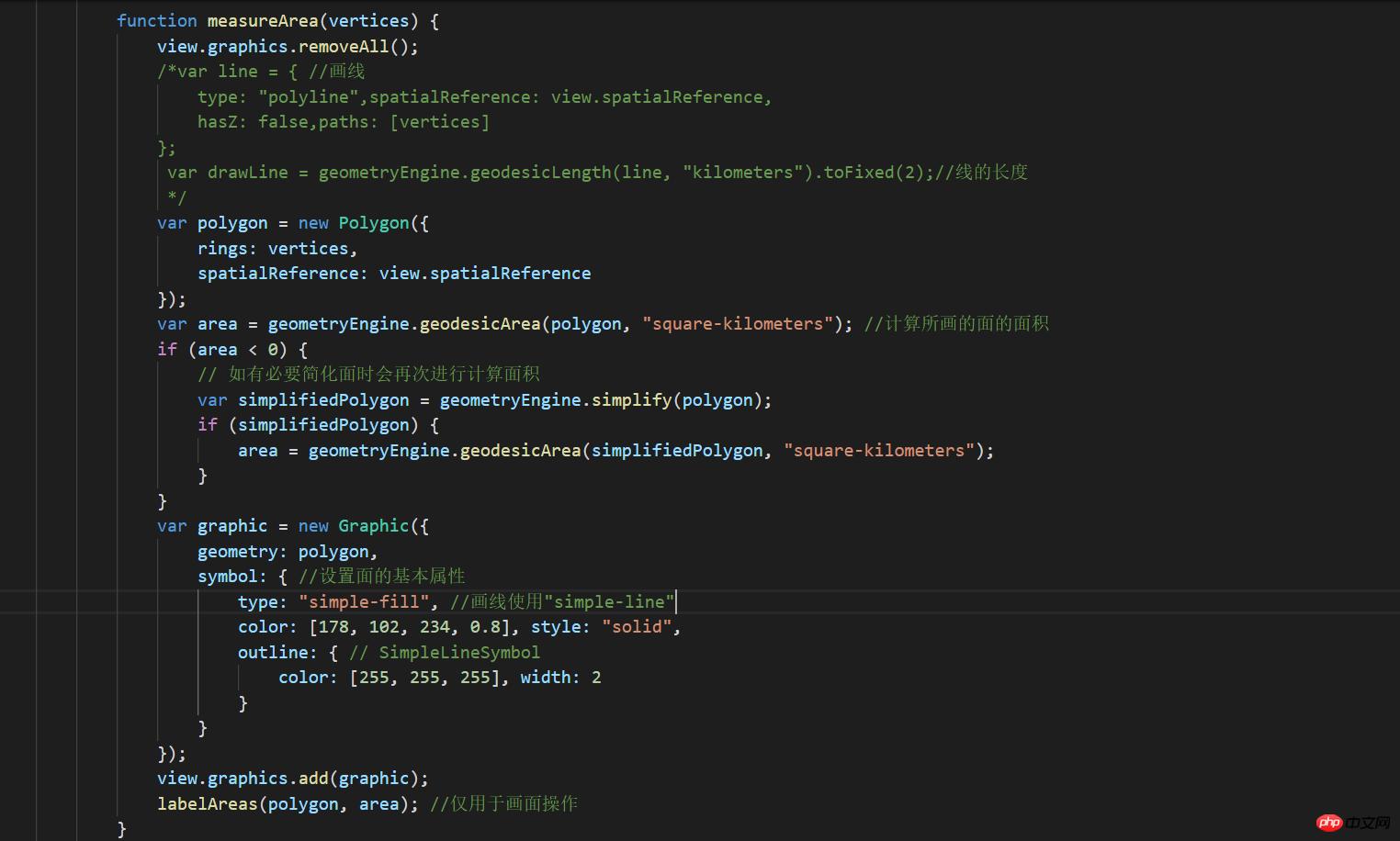The width and height of the screenshot is (1400, 841).
Task: Click the simplifiedPolygon variable declaration
Action: click(x=323, y=399)
